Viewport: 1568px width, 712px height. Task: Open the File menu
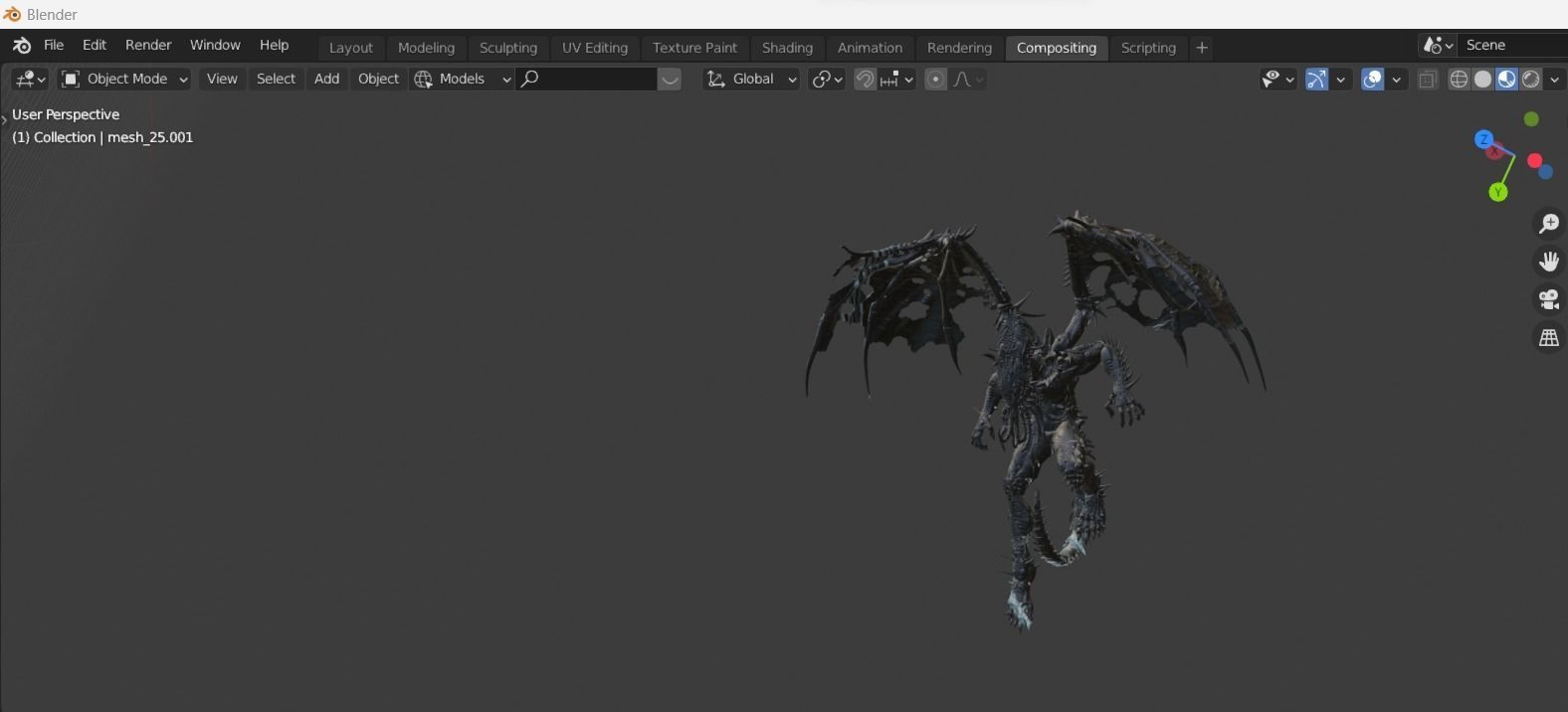click(54, 45)
